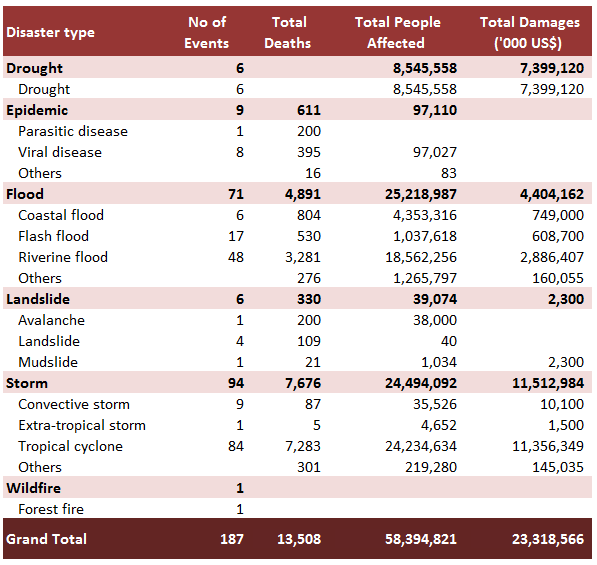The width and height of the screenshot is (597, 565).
Task: Click the Epidemic Others affected value 83
Action: pyautogui.click(x=449, y=173)
